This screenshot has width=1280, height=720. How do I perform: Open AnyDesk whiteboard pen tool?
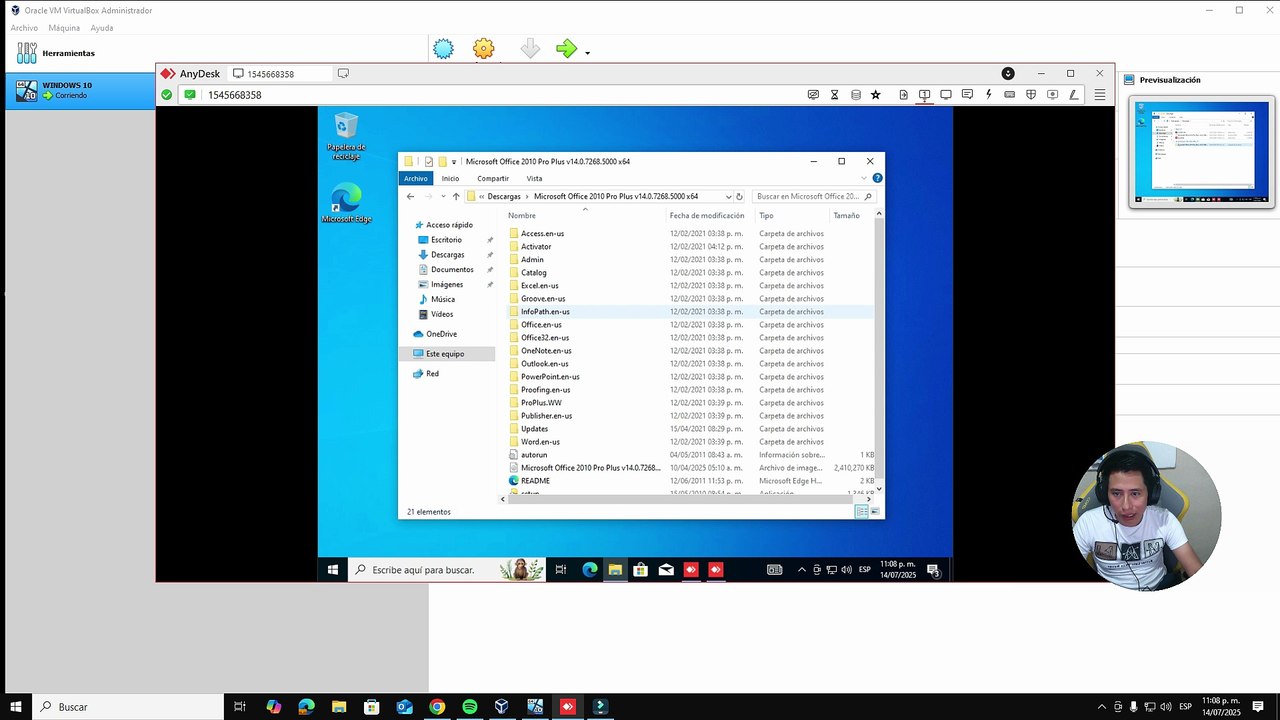1074,95
